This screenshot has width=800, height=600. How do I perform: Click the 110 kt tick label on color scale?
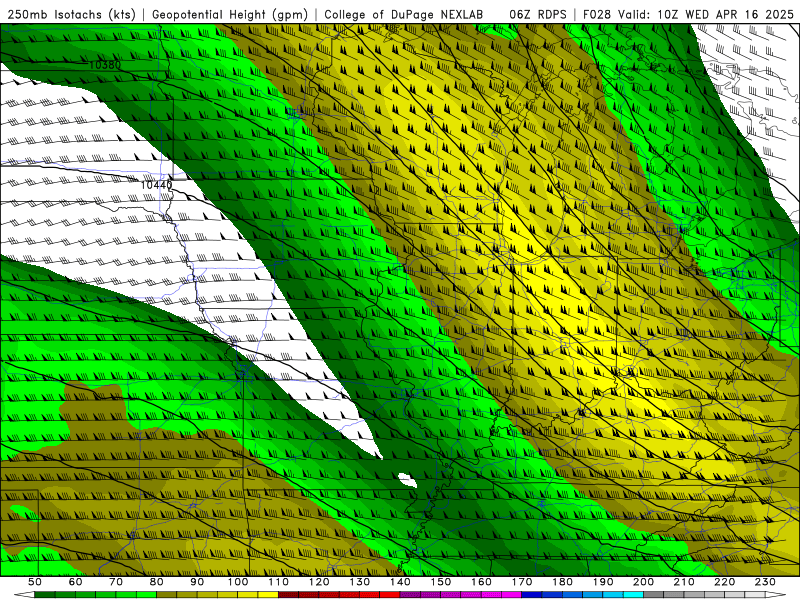point(279,582)
